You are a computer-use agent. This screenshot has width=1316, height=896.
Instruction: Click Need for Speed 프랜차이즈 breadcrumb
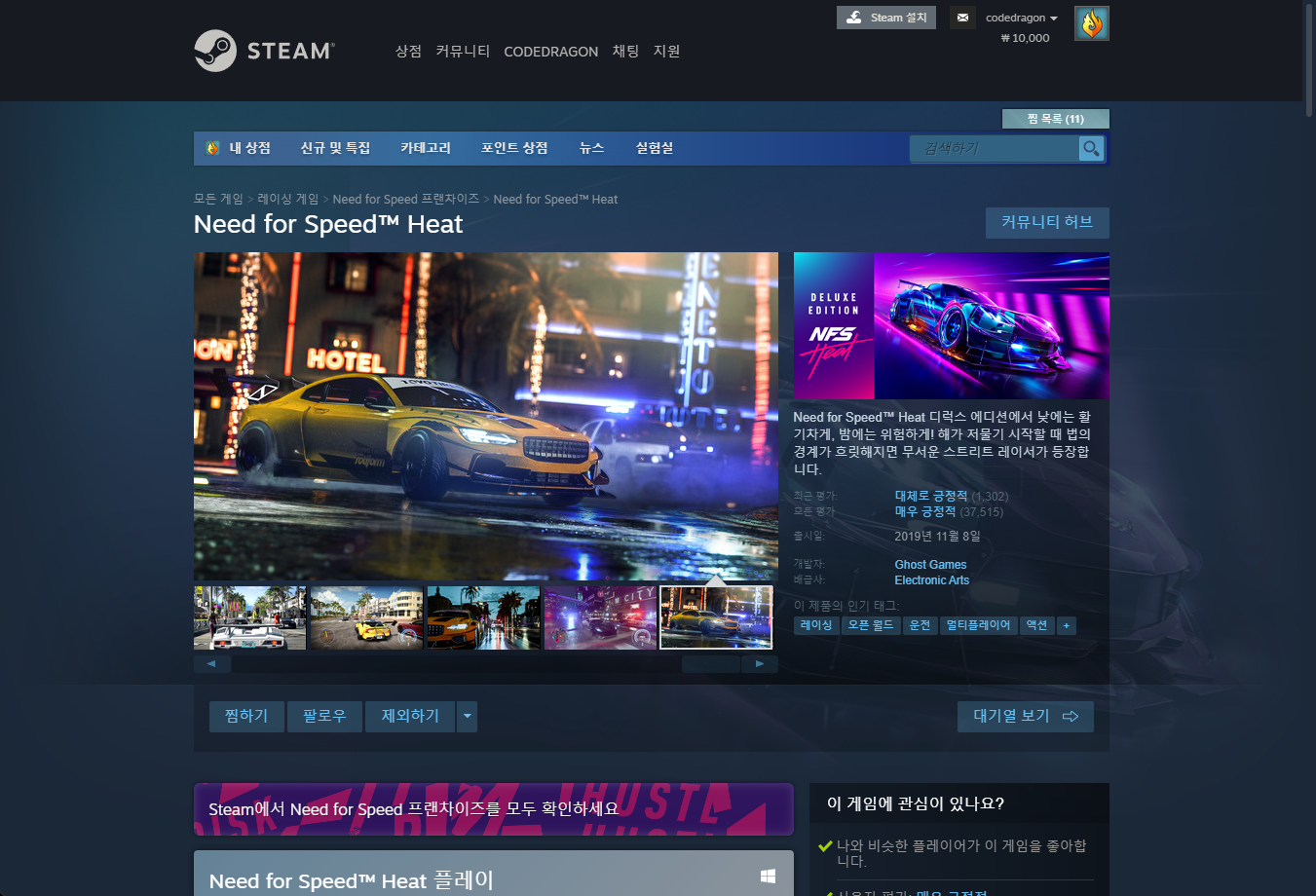coord(406,199)
